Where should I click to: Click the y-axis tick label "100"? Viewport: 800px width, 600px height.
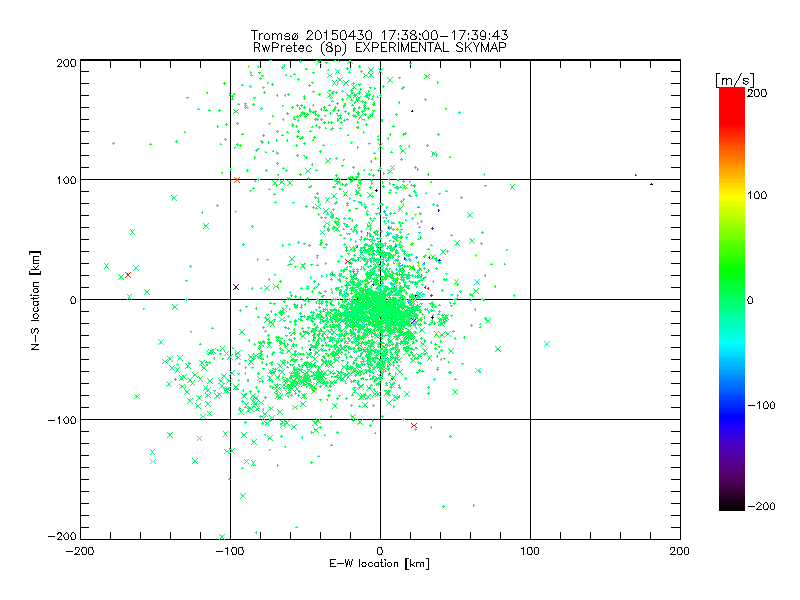pyautogui.click(x=66, y=180)
